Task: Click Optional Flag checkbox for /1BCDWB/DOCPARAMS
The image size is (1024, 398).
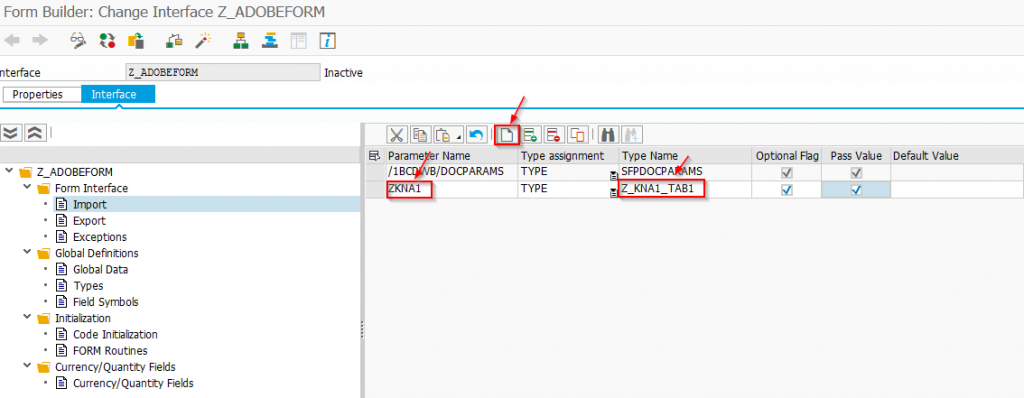Action: click(x=787, y=173)
